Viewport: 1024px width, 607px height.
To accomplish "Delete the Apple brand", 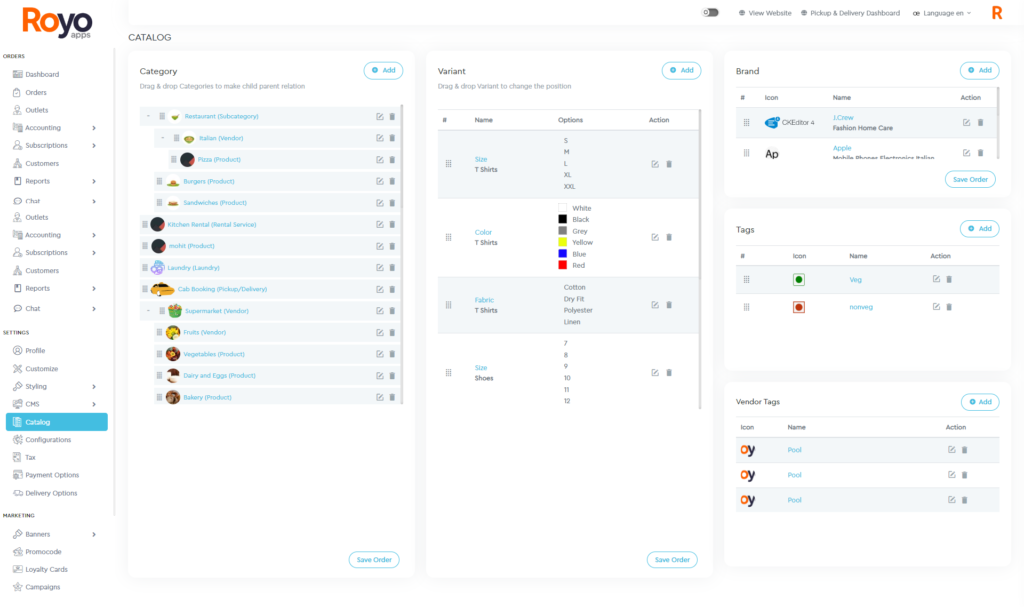I will coord(980,153).
